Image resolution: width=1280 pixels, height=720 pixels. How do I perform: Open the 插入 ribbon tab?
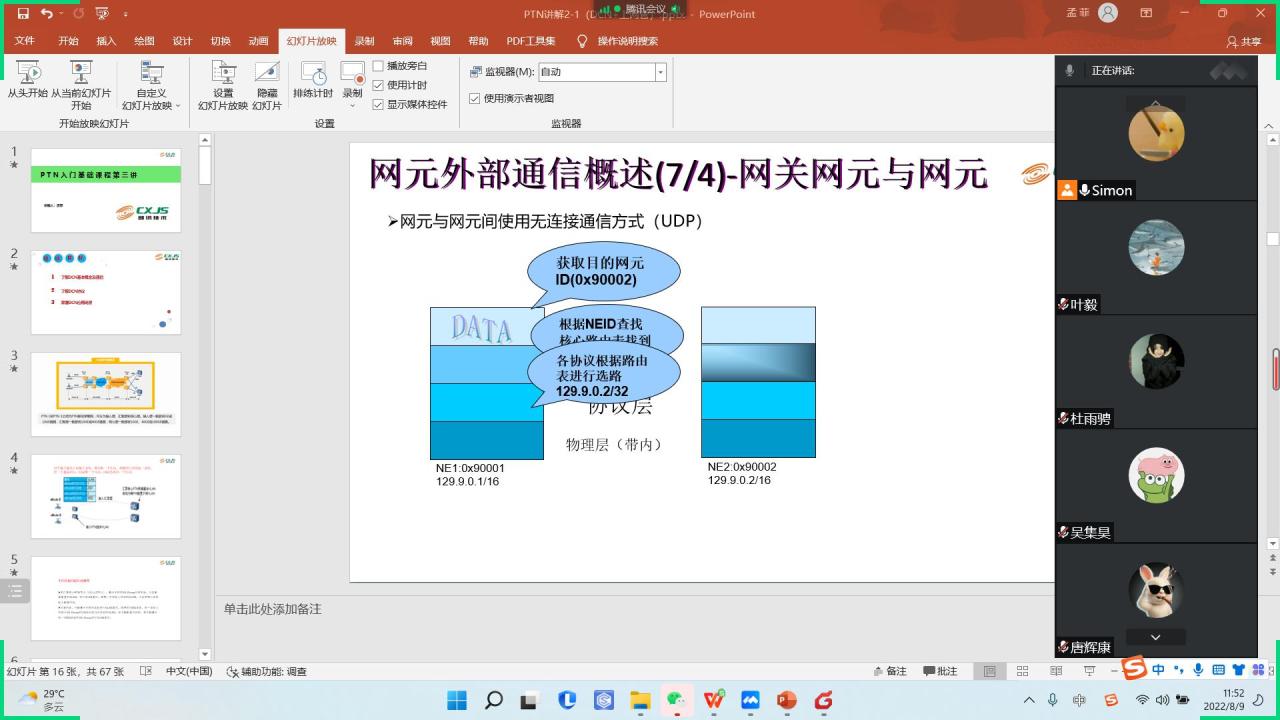(x=106, y=41)
